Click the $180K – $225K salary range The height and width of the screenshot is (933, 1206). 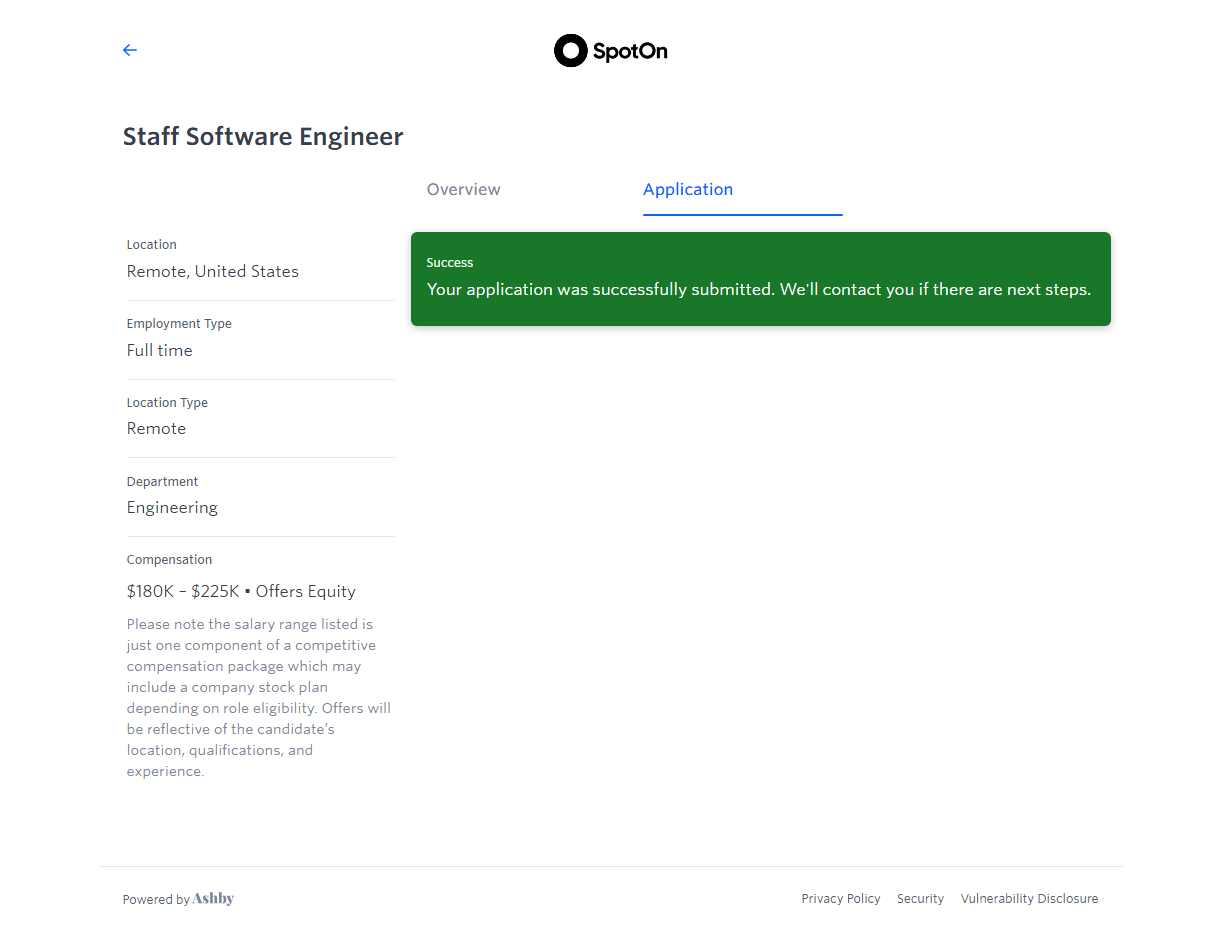(x=183, y=592)
